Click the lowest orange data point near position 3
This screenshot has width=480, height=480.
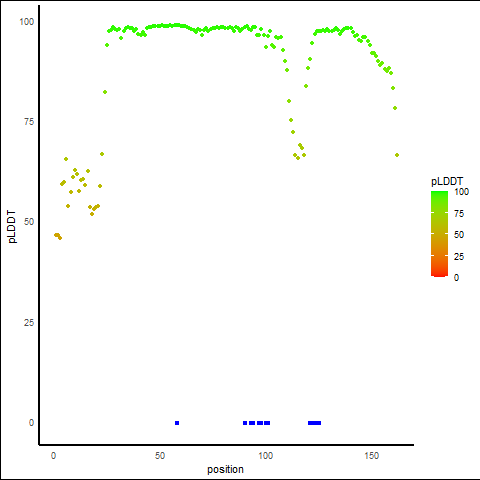(x=60, y=238)
